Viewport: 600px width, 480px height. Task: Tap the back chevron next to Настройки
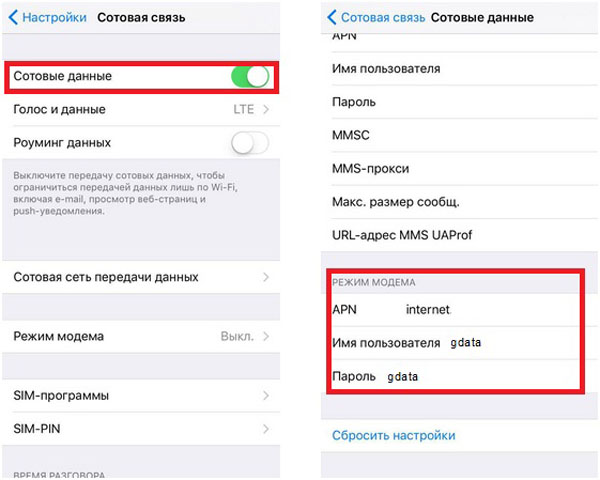click(x=13, y=18)
